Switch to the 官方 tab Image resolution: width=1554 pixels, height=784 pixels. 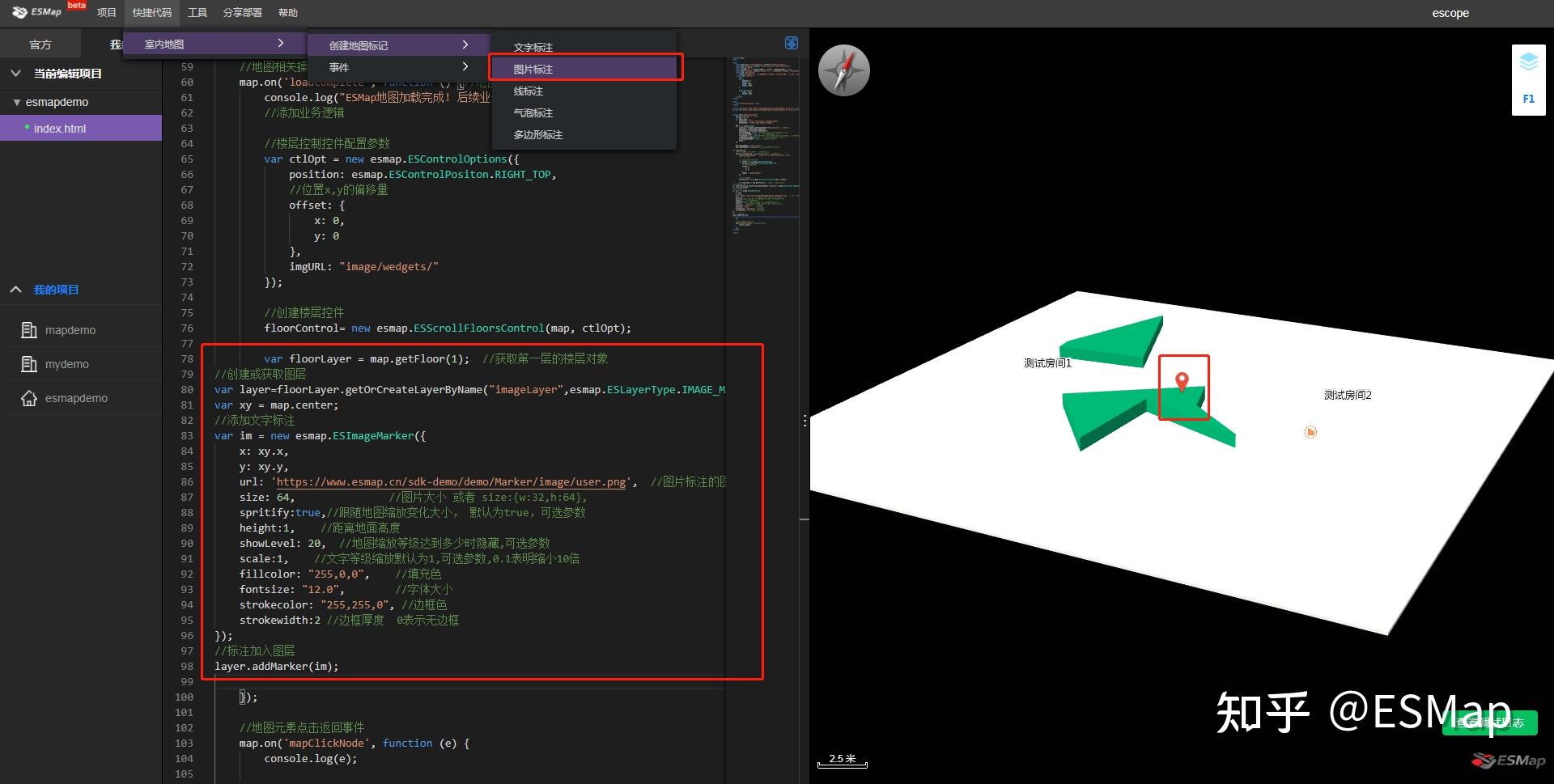pos(40,44)
